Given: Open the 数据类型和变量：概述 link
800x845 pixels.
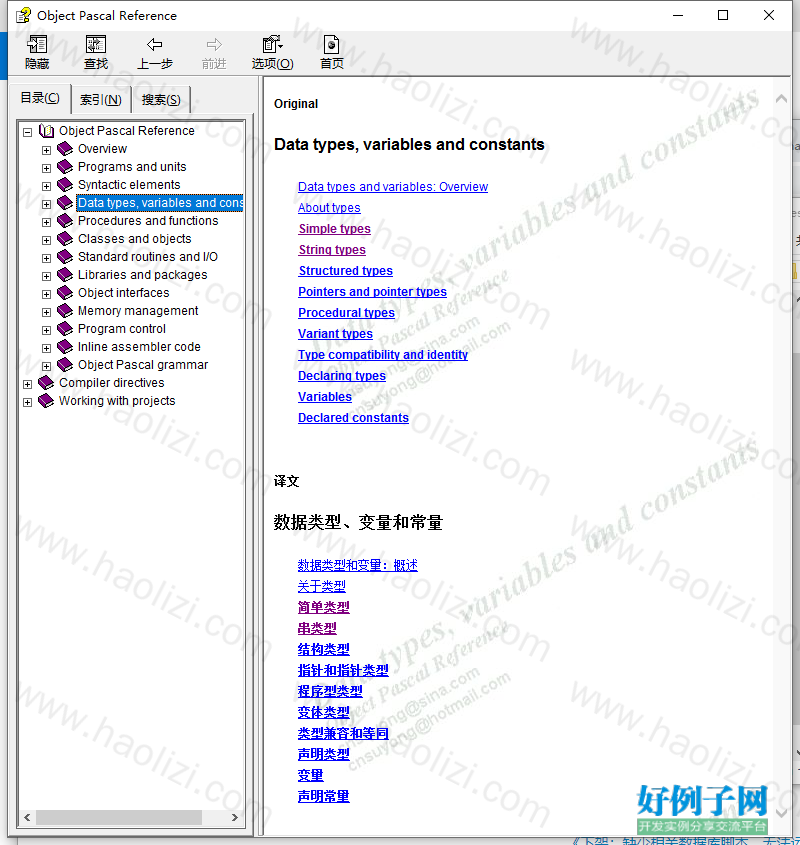Looking at the screenshot, I should 357,565.
